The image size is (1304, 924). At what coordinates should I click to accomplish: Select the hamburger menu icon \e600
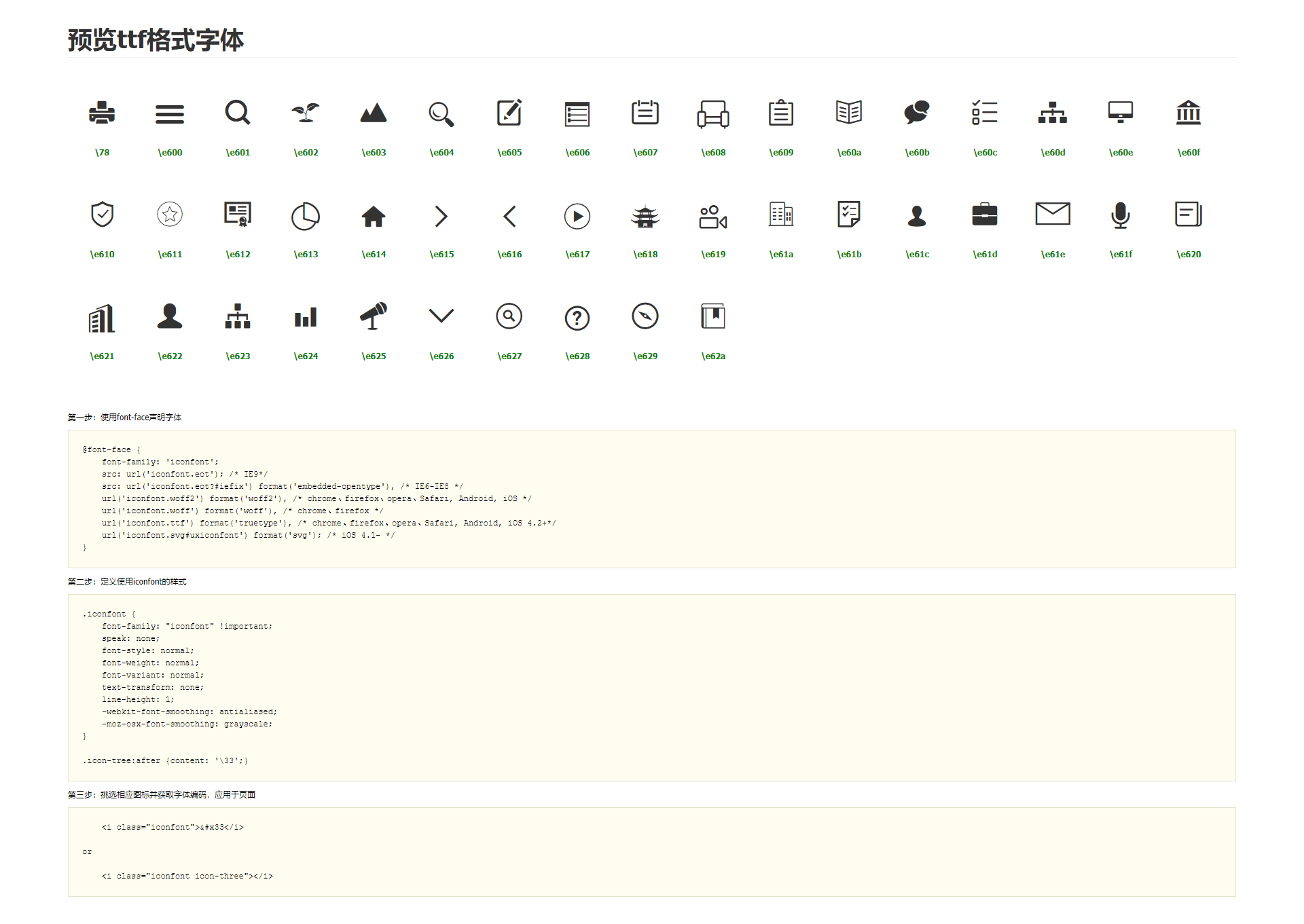pos(170,114)
